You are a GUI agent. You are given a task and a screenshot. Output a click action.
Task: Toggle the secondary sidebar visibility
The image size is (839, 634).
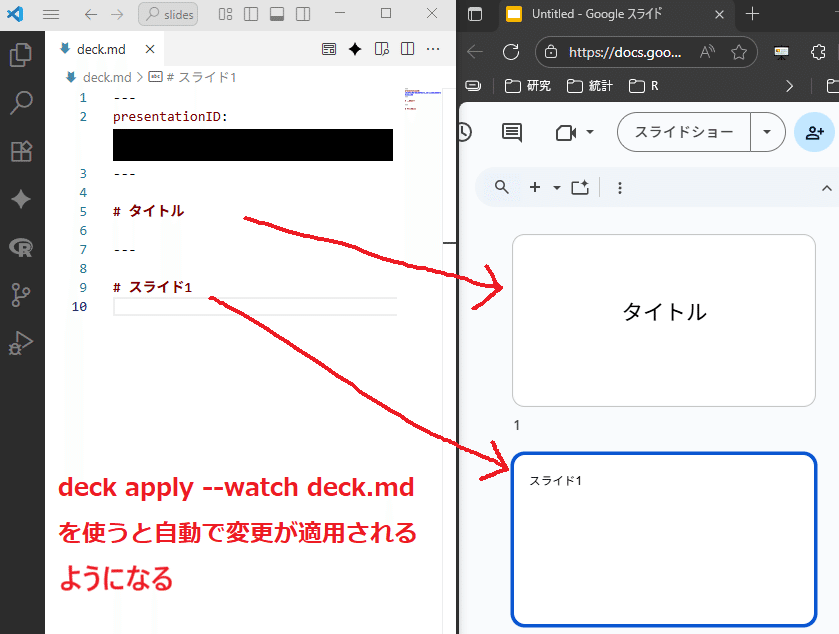[x=303, y=14]
